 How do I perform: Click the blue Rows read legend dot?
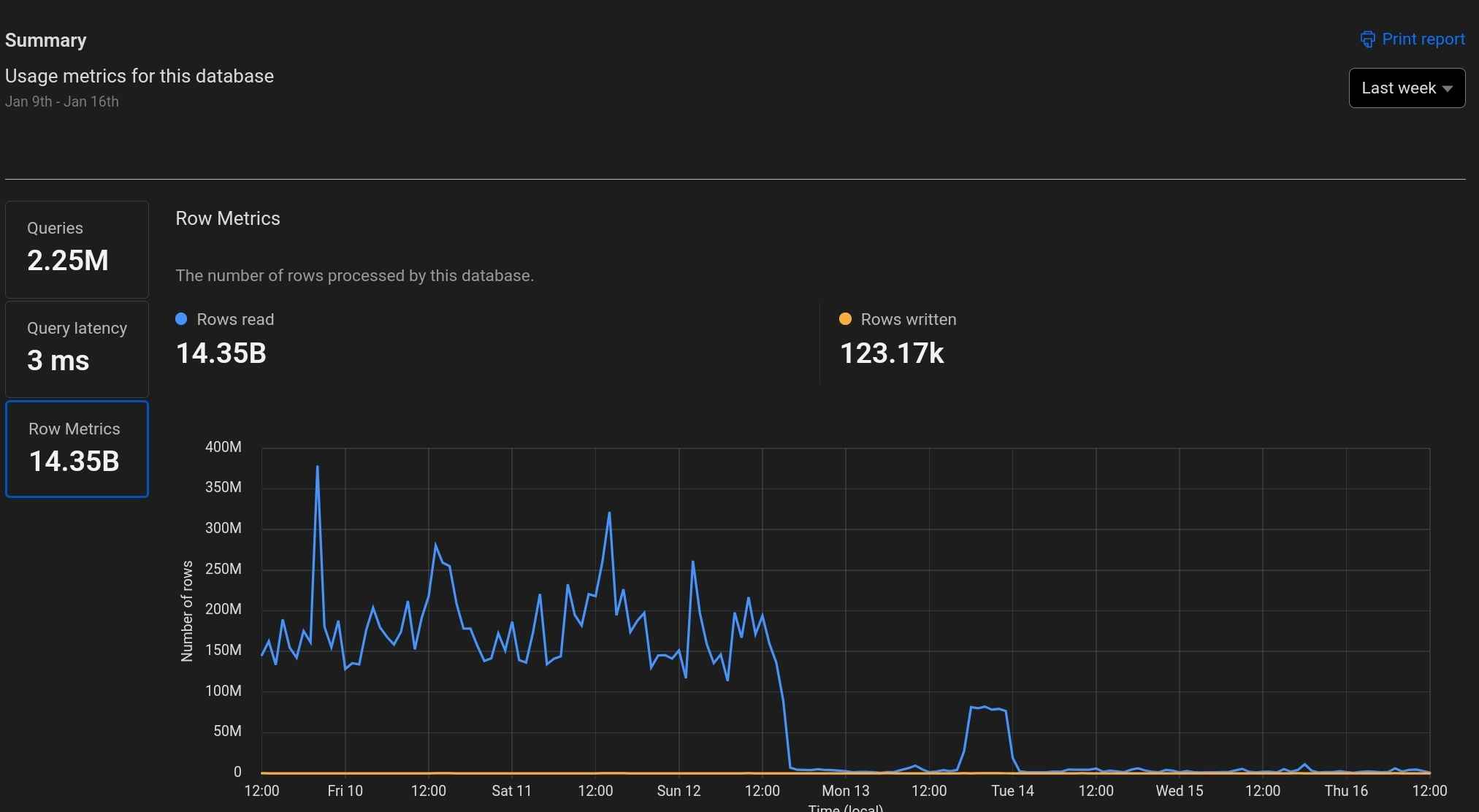coord(181,319)
